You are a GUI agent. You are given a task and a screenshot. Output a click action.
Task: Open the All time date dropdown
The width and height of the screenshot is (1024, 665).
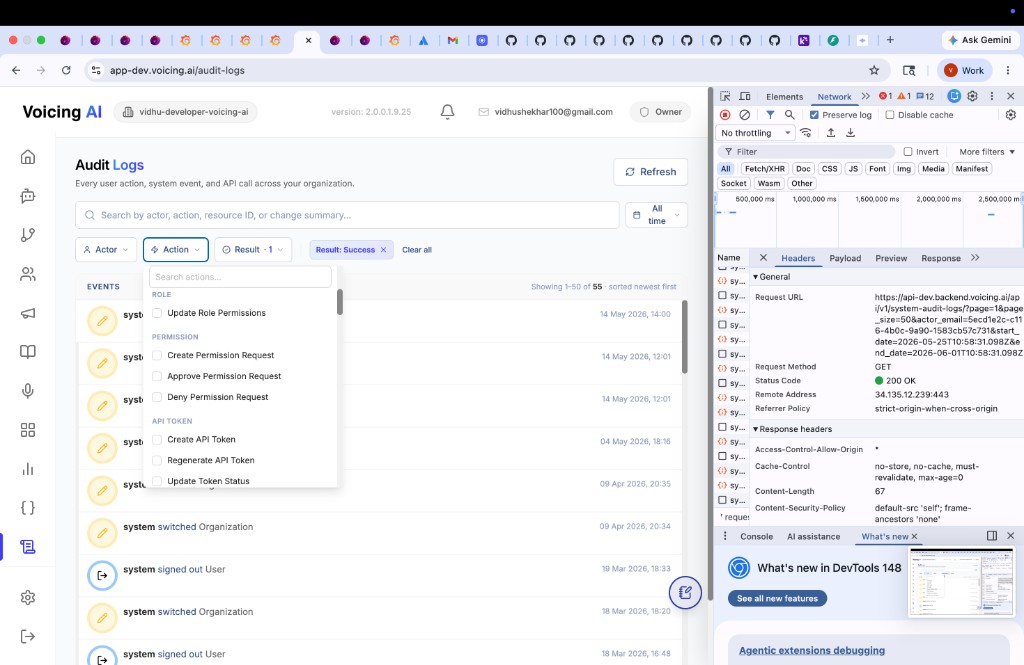point(656,215)
